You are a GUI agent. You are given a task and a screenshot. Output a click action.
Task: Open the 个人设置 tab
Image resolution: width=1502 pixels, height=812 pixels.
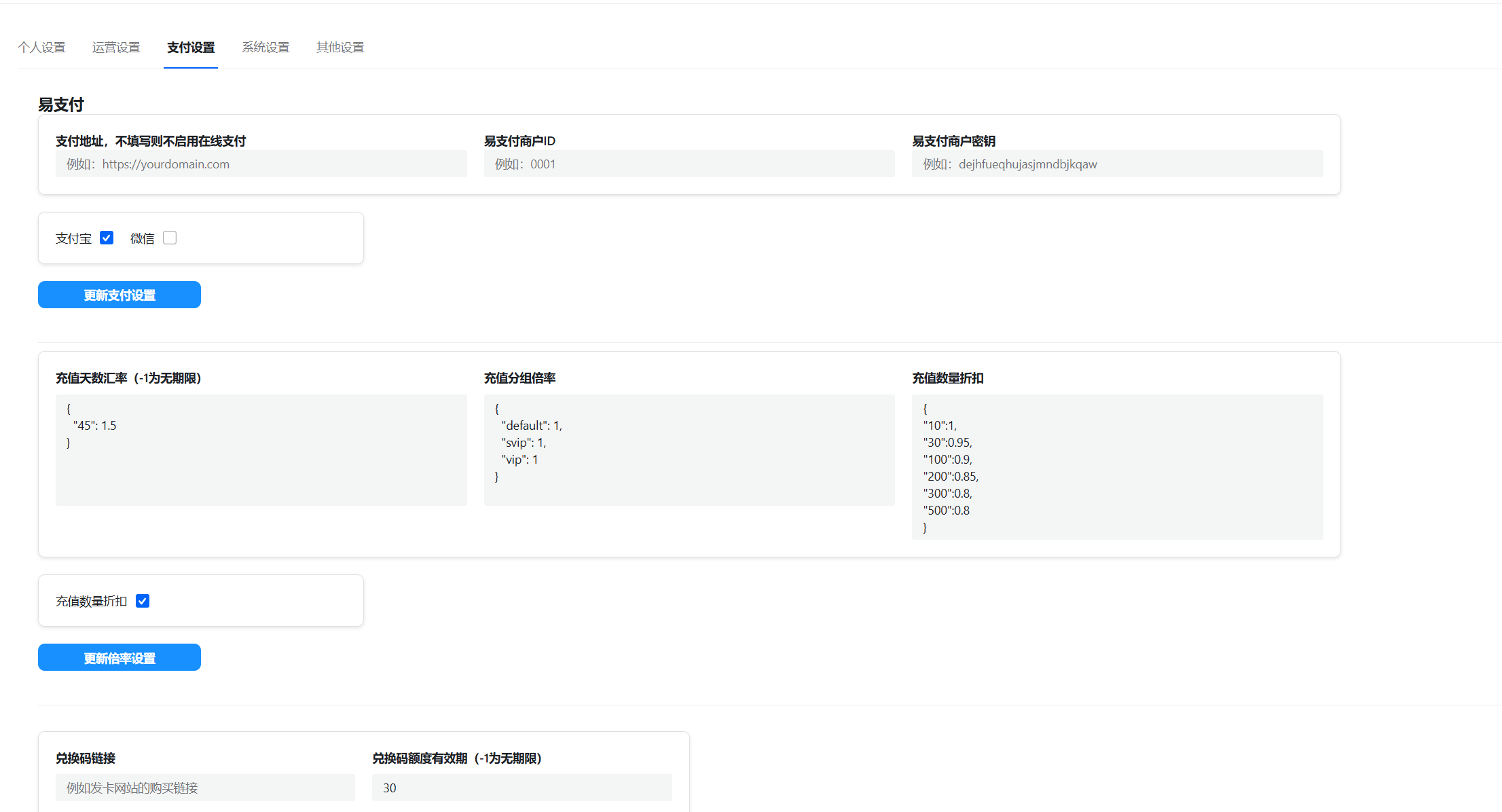point(41,48)
